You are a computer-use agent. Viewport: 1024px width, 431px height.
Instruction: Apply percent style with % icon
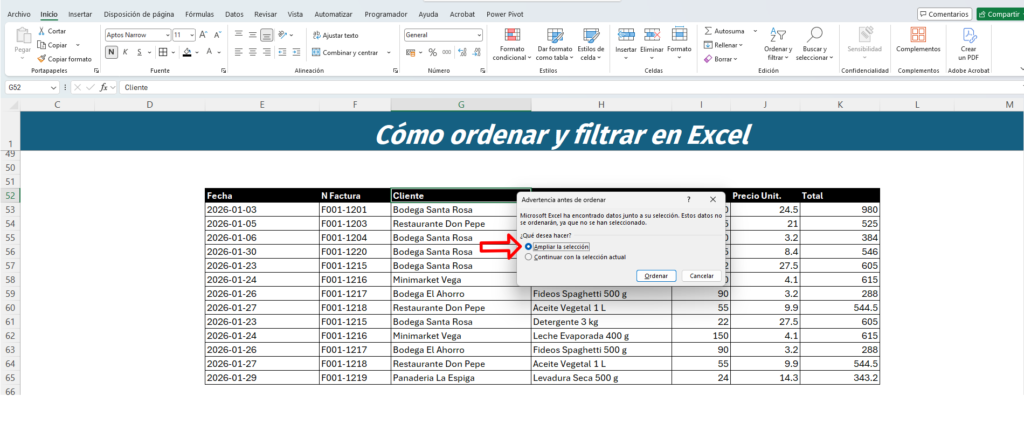tap(433, 52)
